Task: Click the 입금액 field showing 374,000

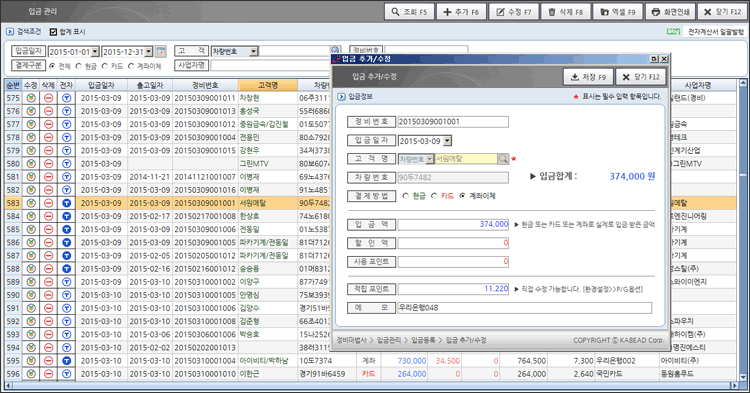Action: tap(453, 224)
